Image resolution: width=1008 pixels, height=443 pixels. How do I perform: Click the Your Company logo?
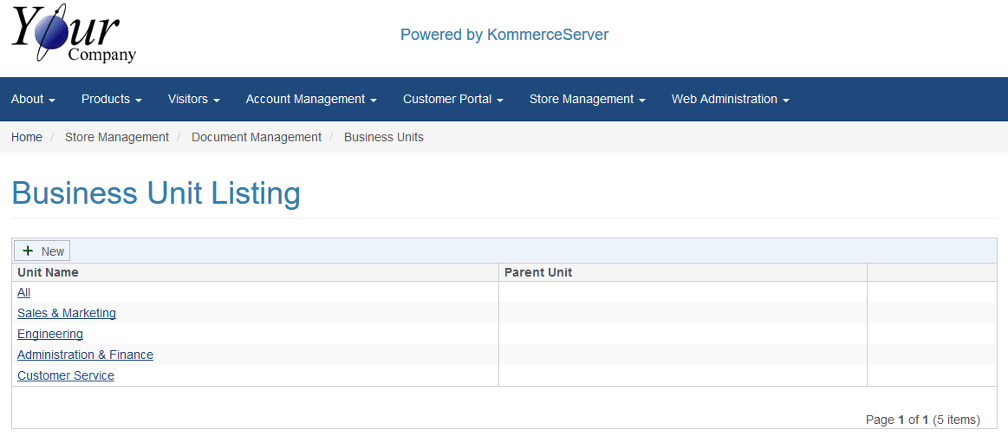click(x=73, y=36)
